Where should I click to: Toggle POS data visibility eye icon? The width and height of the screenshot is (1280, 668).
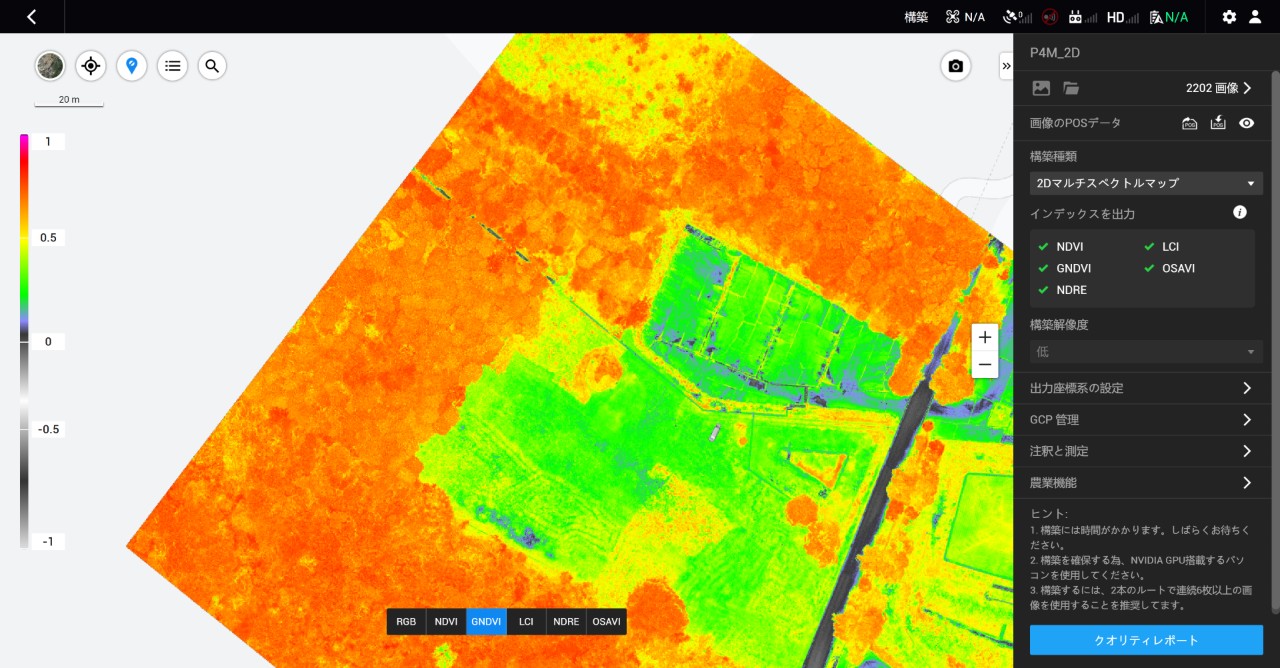point(1246,123)
